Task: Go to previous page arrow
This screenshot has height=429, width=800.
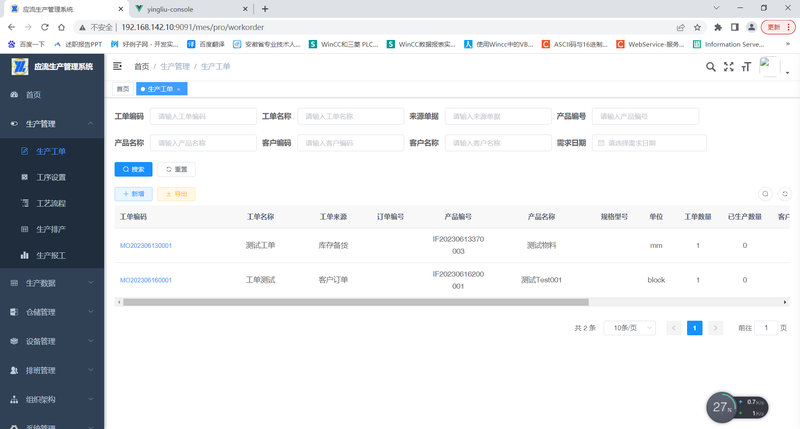Action: click(x=674, y=328)
